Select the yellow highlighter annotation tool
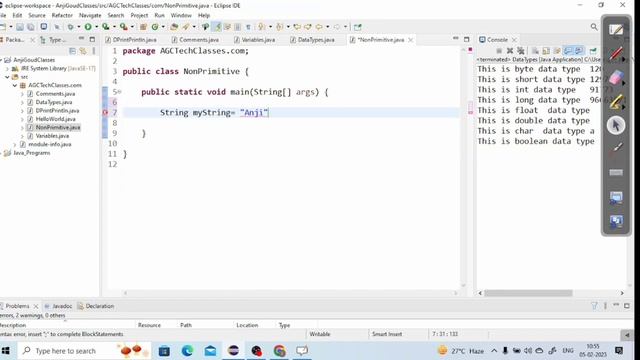Screen dimensions: 640x360 coord(616,101)
